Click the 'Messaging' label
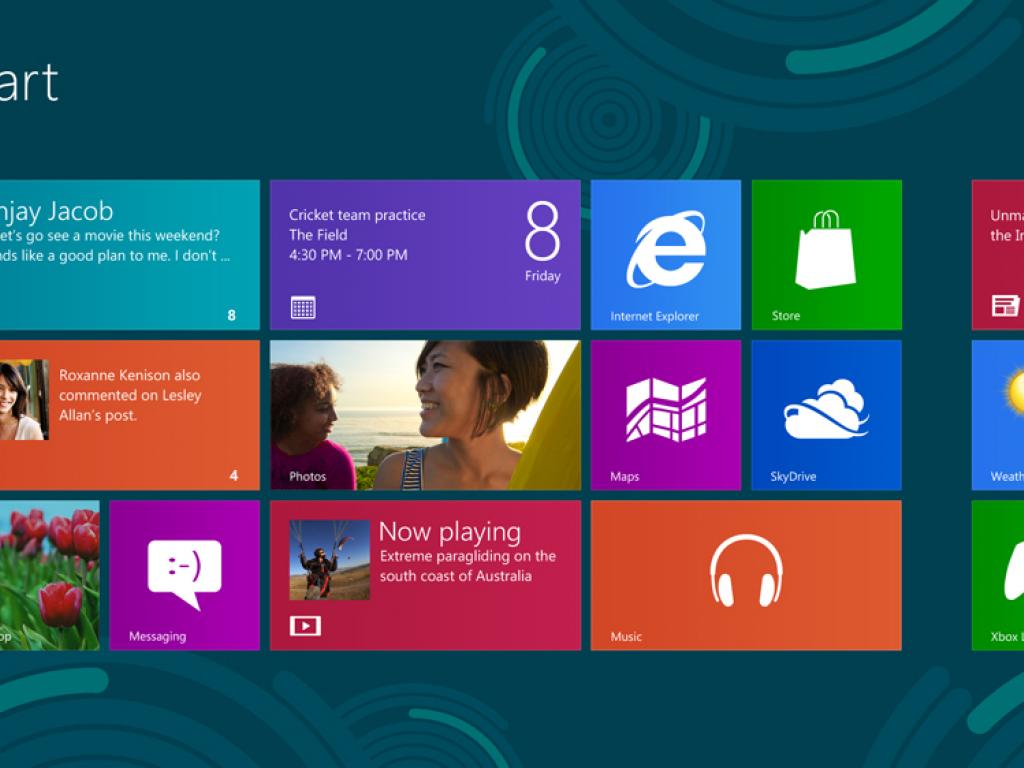The width and height of the screenshot is (1024, 768). (x=157, y=636)
